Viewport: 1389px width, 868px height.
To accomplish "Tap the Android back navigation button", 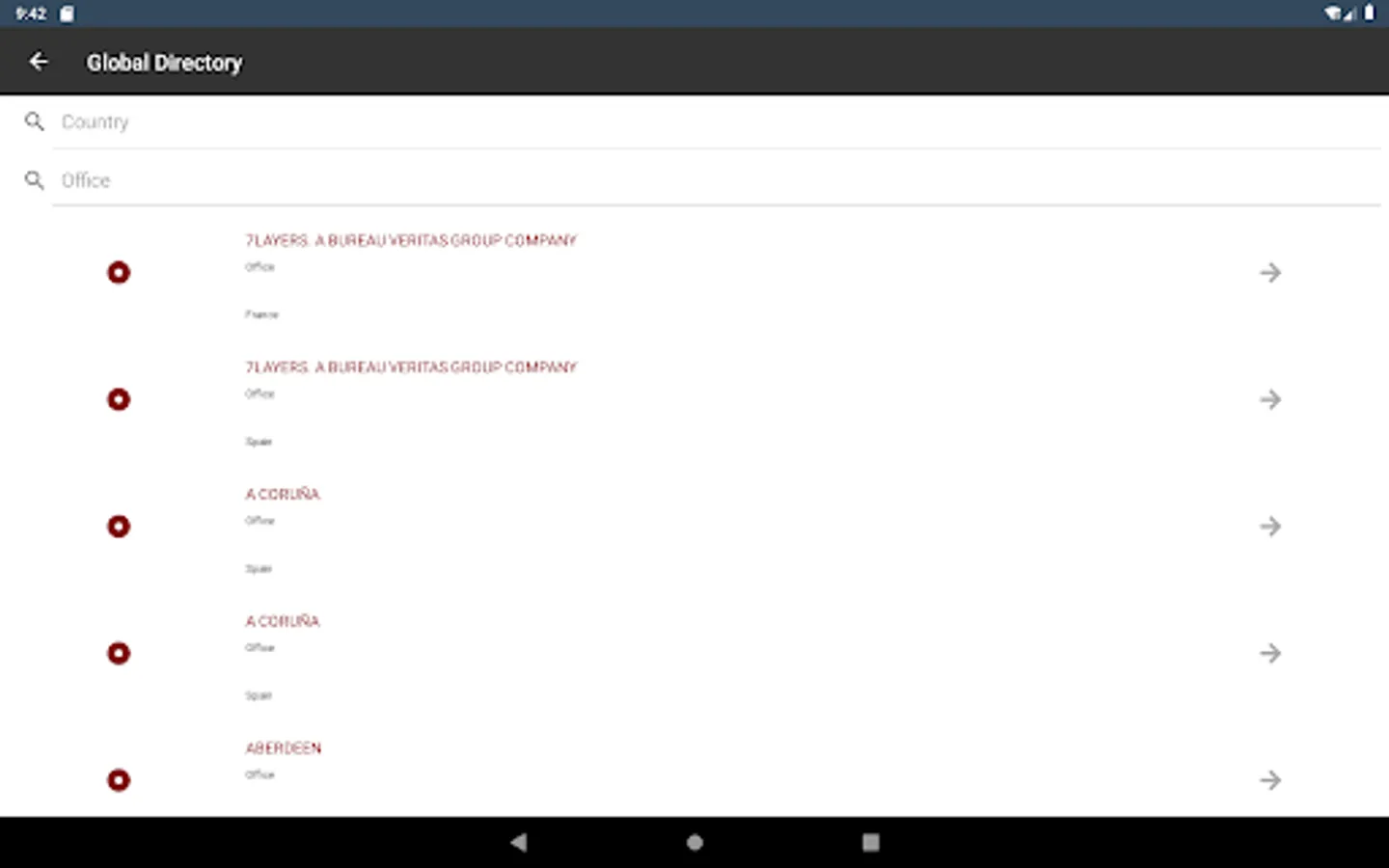I will coord(519,842).
